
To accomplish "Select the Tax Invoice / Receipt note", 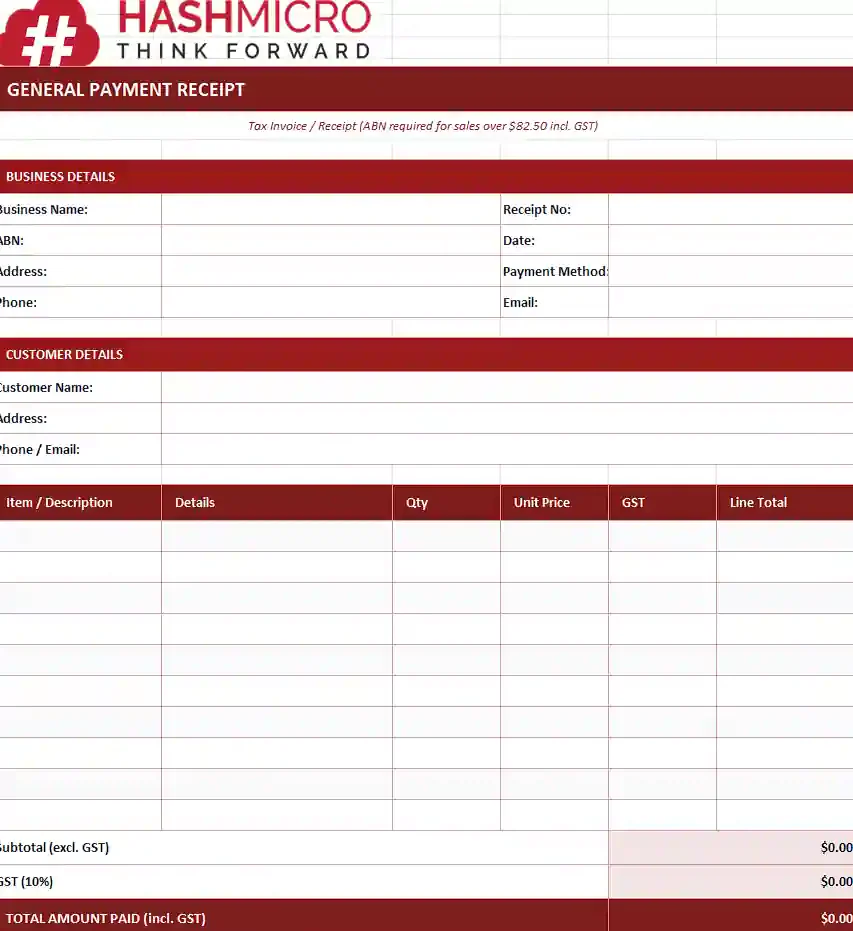I will coord(423,126).
